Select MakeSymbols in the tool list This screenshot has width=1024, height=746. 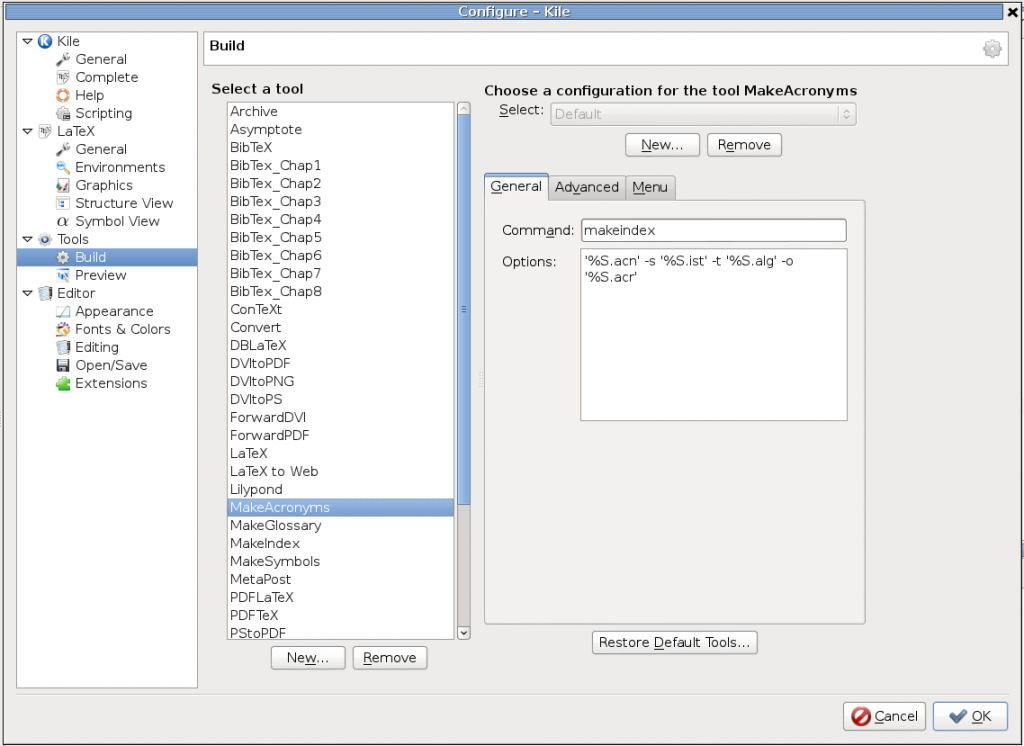pyautogui.click(x=340, y=562)
